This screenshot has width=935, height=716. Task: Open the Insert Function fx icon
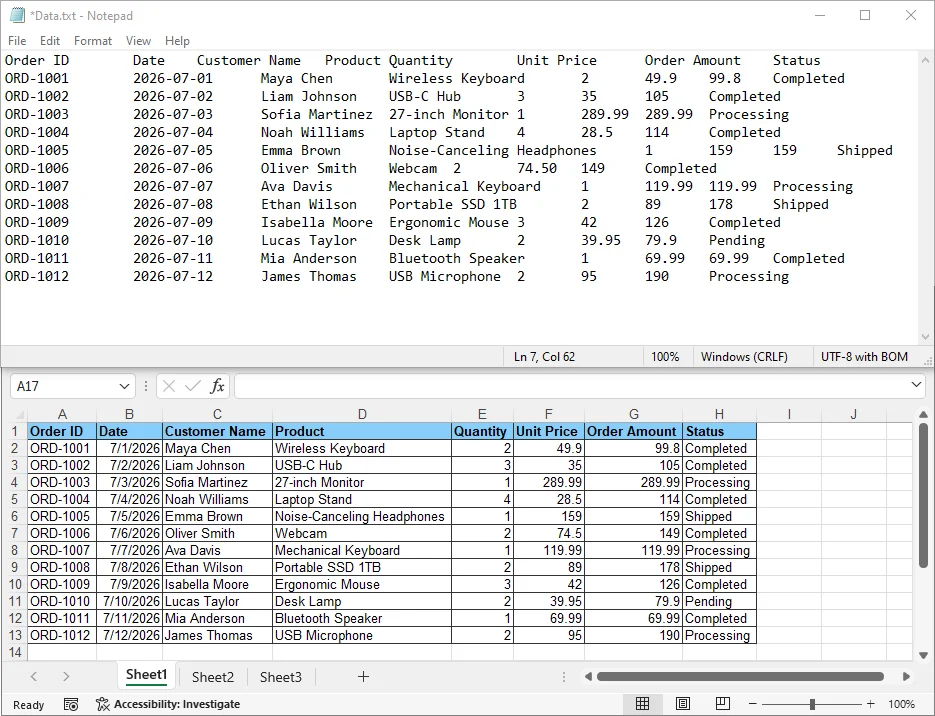217,386
